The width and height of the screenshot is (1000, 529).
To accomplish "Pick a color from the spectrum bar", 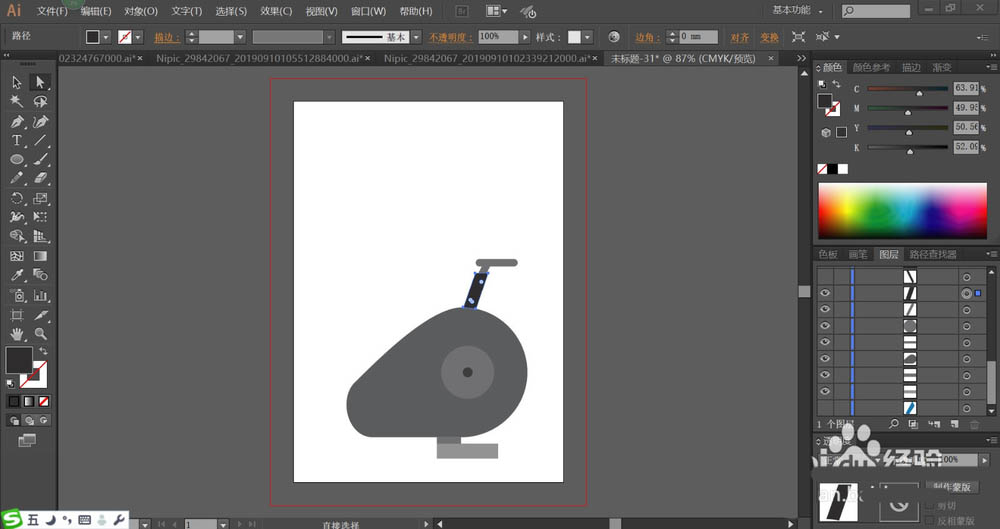I will pos(902,211).
